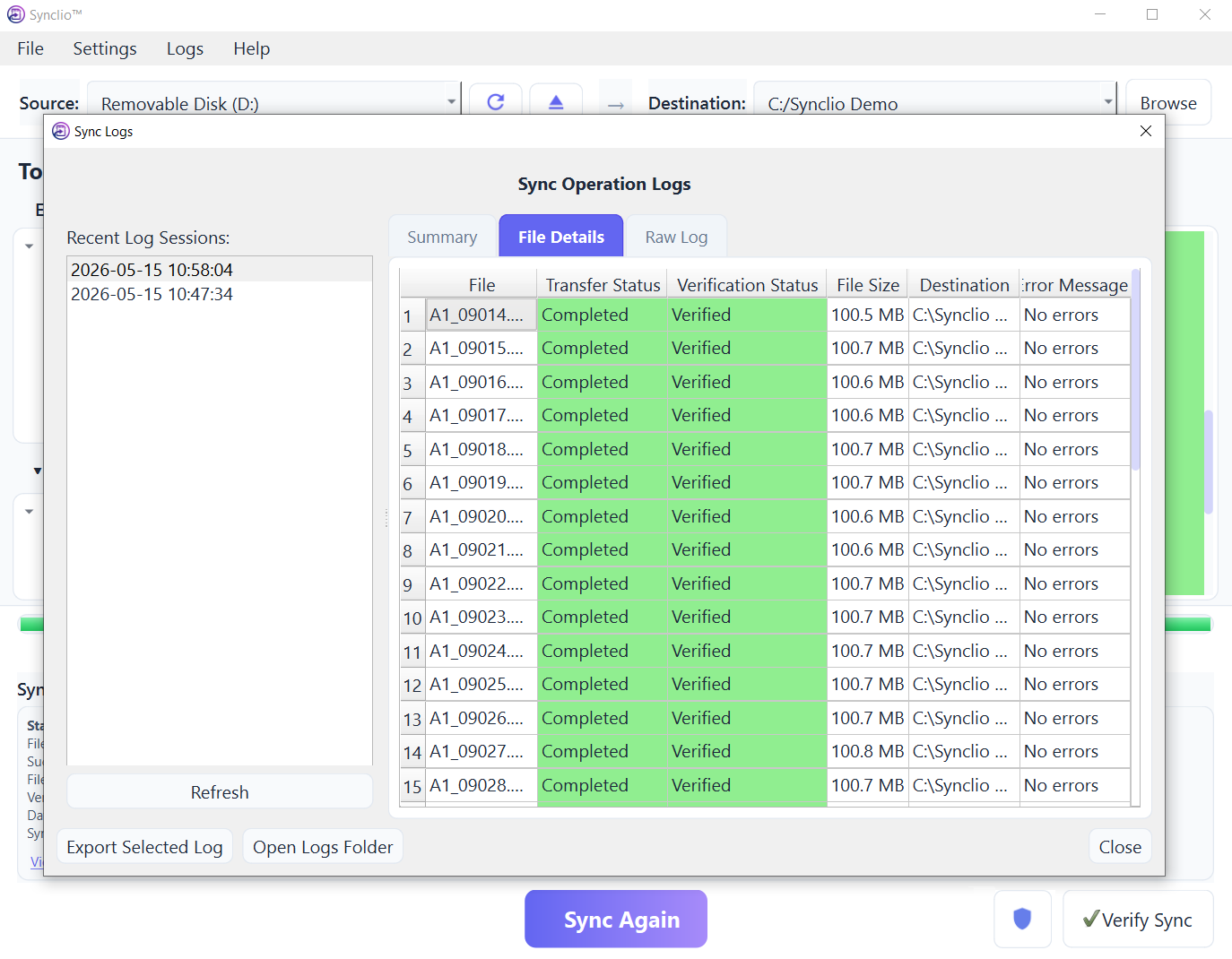
Task: Click the refresh source drives icon
Action: [x=495, y=102]
